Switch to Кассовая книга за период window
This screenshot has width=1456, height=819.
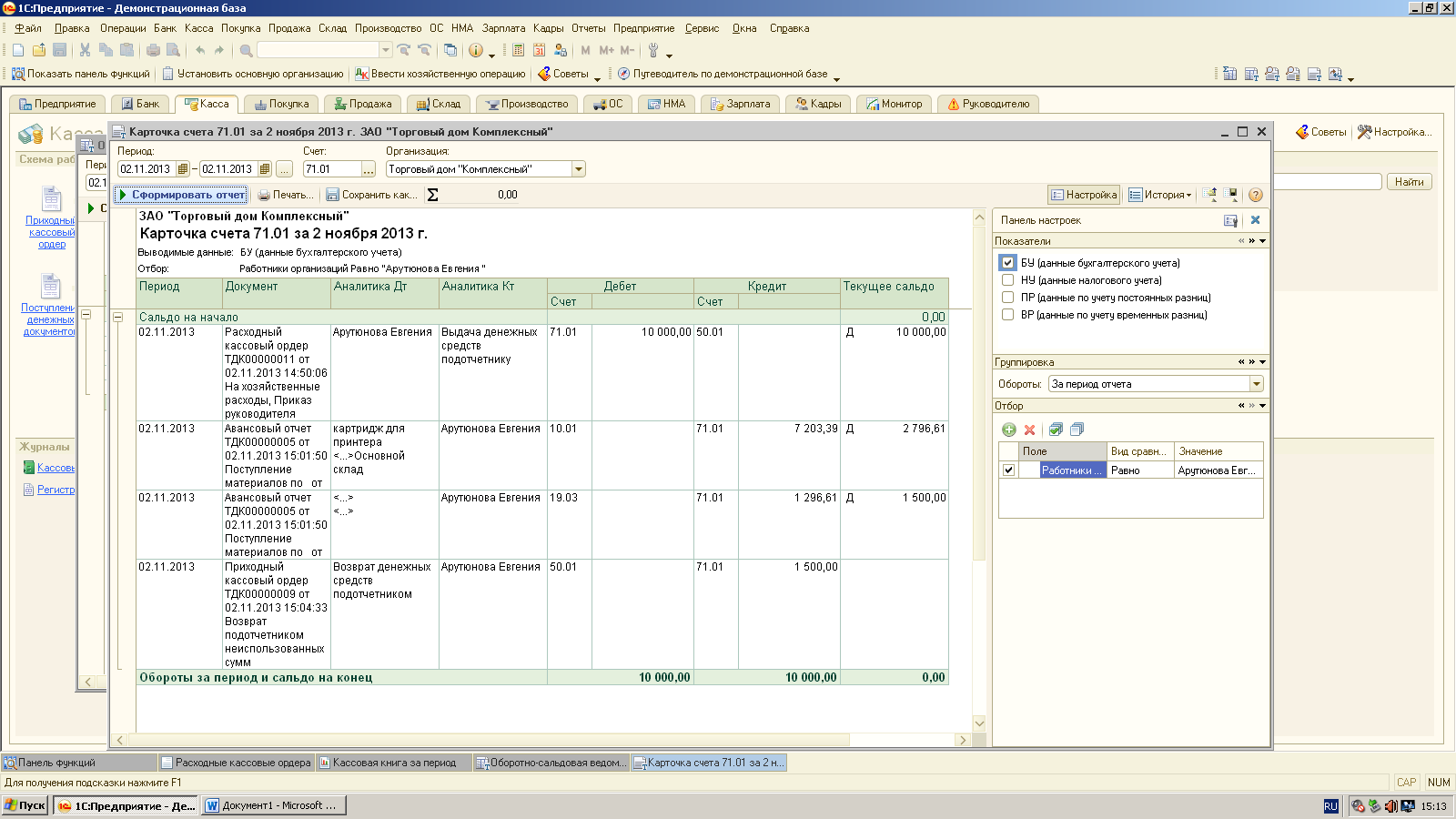[393, 763]
